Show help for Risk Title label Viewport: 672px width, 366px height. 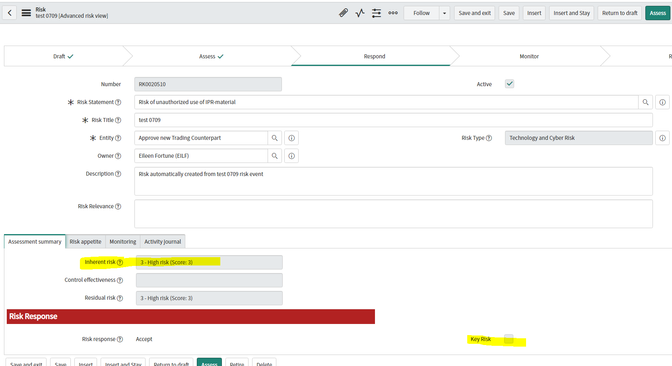(118, 120)
